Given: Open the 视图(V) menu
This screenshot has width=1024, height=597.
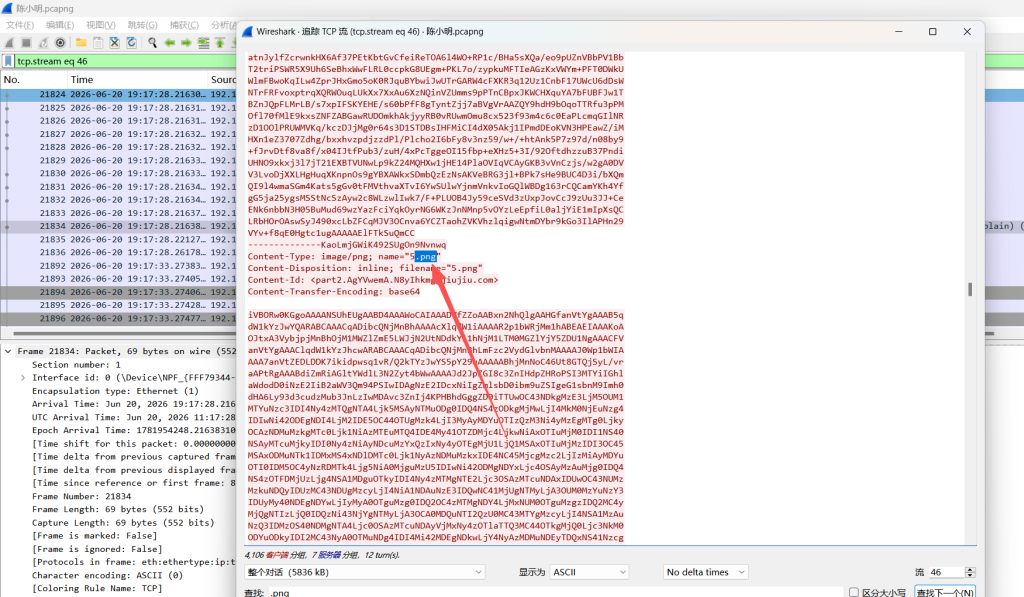Looking at the screenshot, I should pyautogui.click(x=101, y=25).
